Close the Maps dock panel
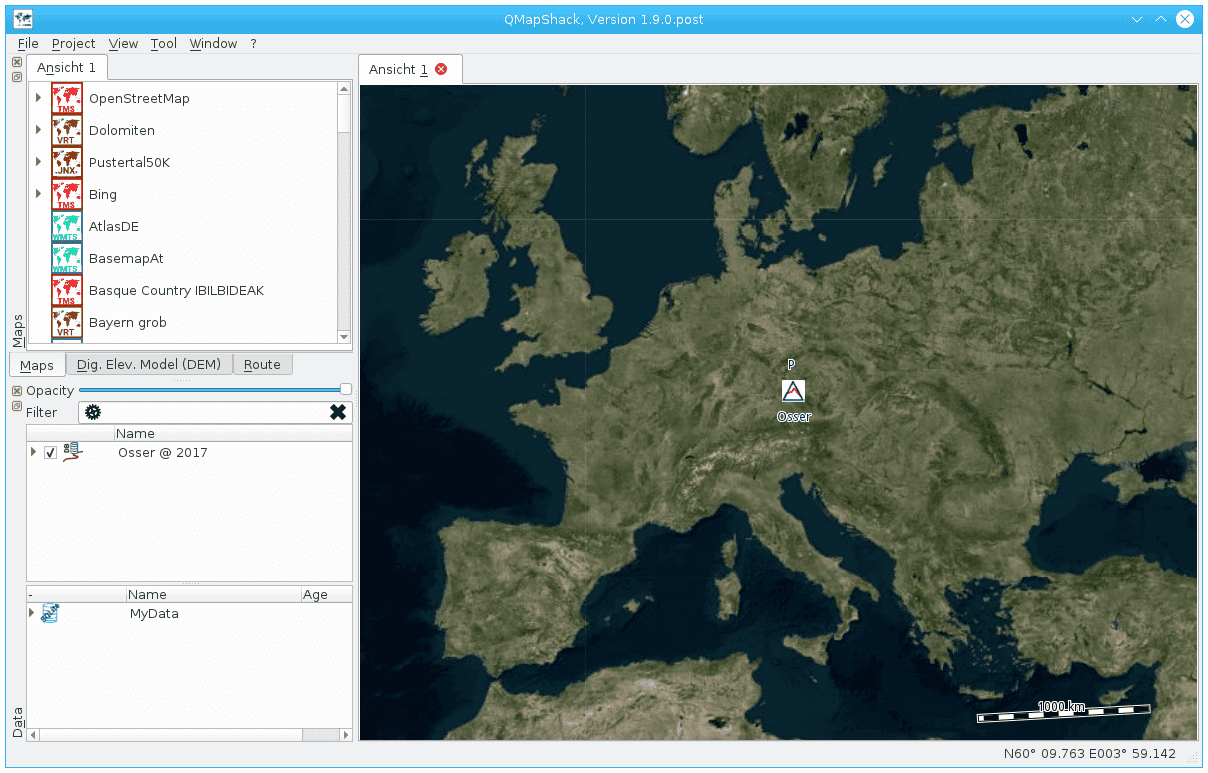 16,62
